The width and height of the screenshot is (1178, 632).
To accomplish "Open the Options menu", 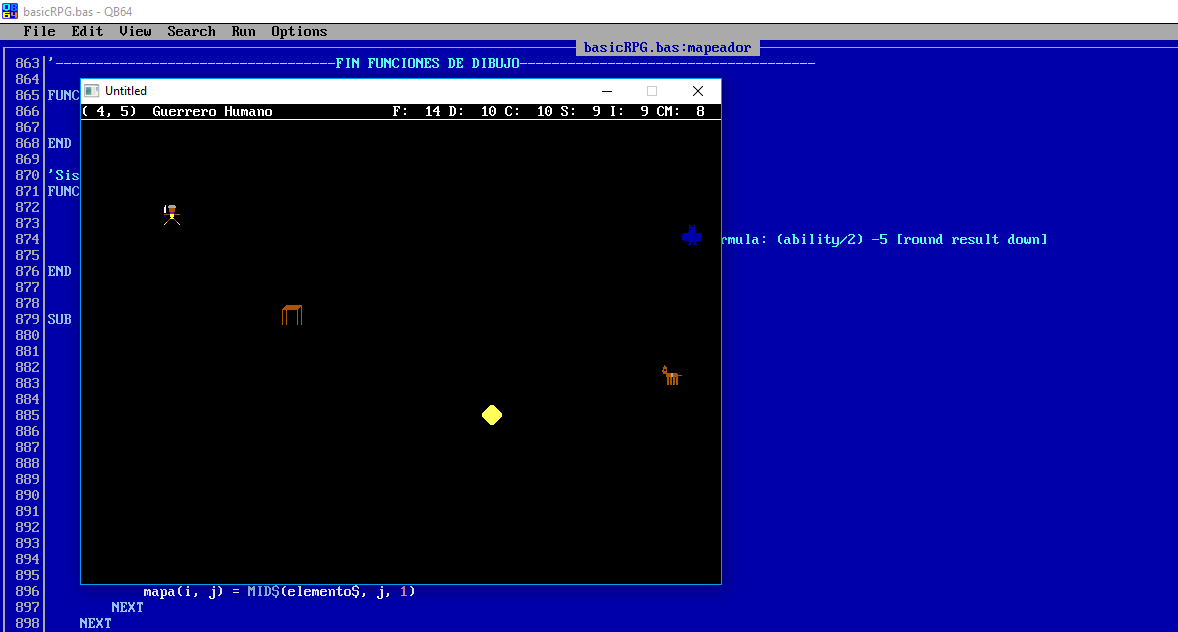I will 298,31.
